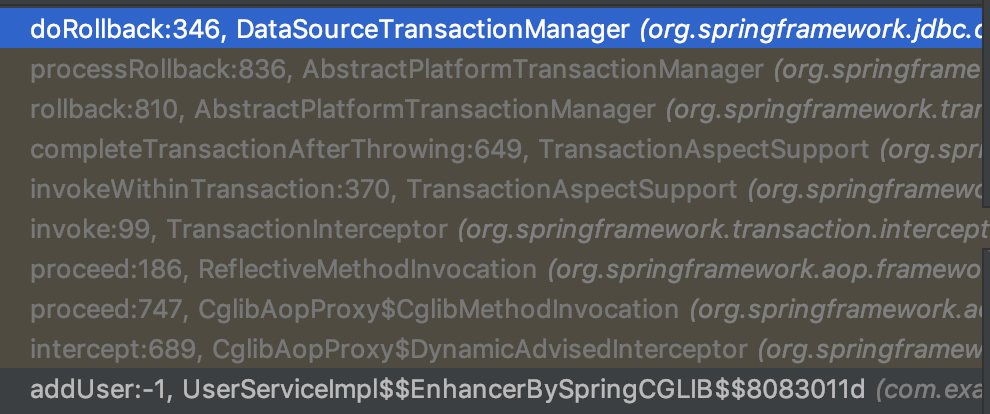Click the ReflectiveMethodInvocation class name

367,269
